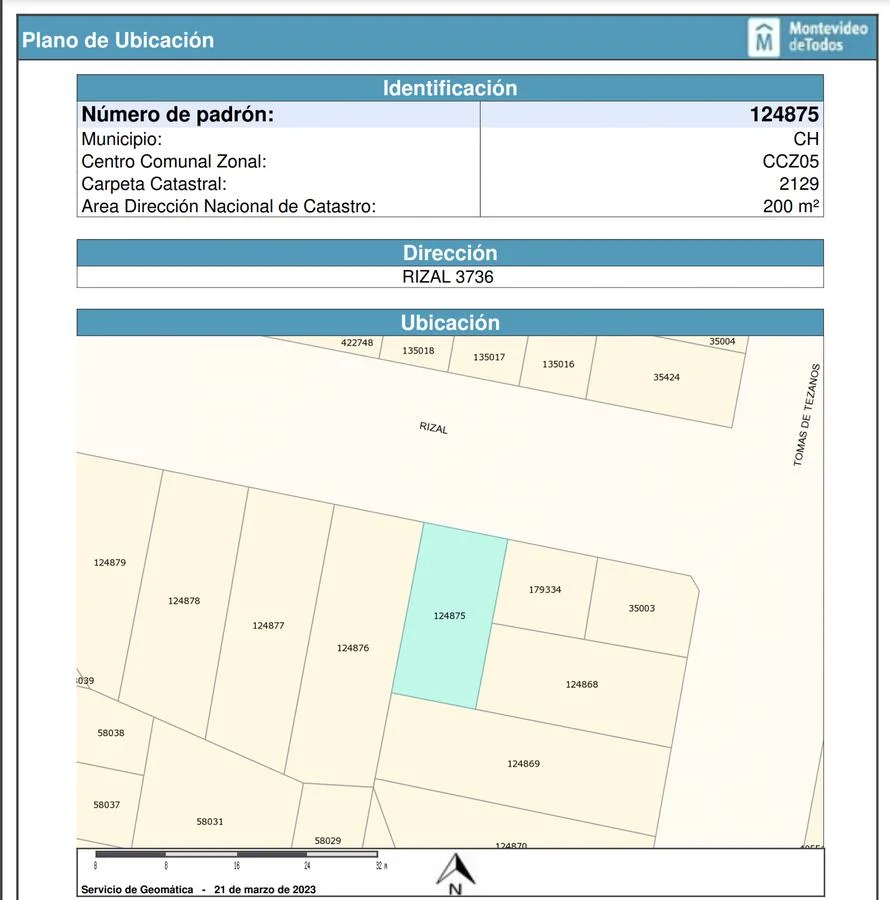Click the RIZAL street label

(433, 427)
